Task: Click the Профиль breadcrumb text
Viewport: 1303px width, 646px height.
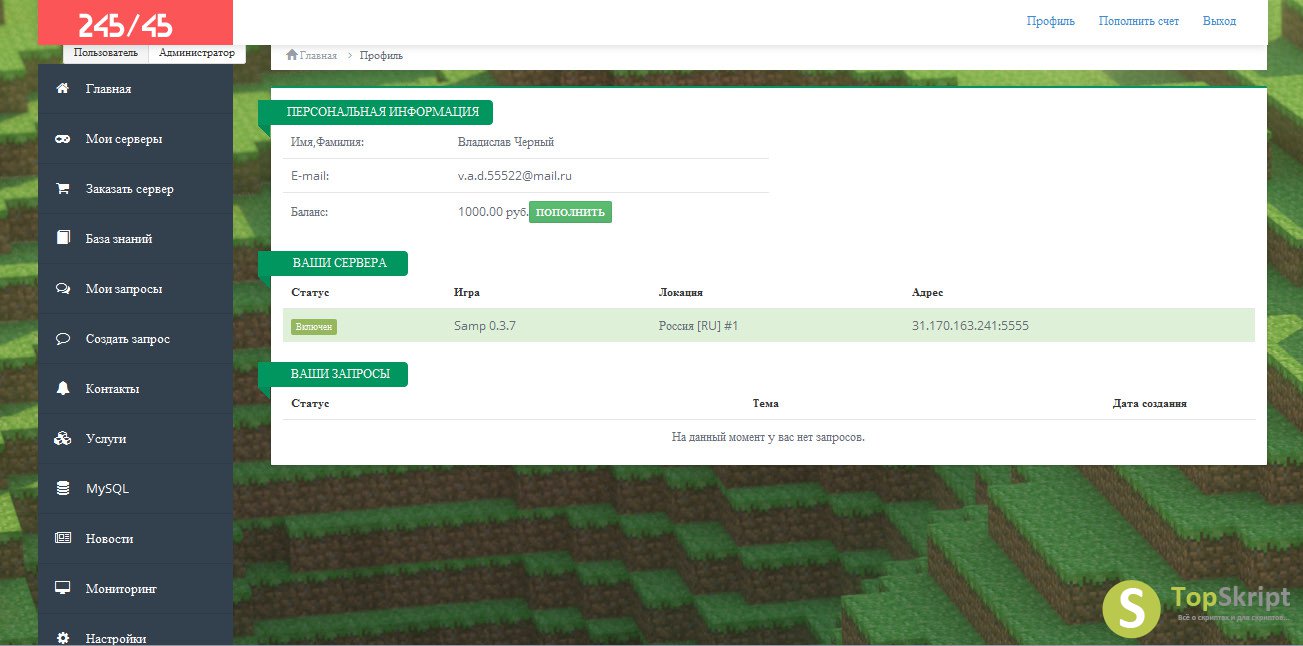Action: pyautogui.click(x=381, y=56)
